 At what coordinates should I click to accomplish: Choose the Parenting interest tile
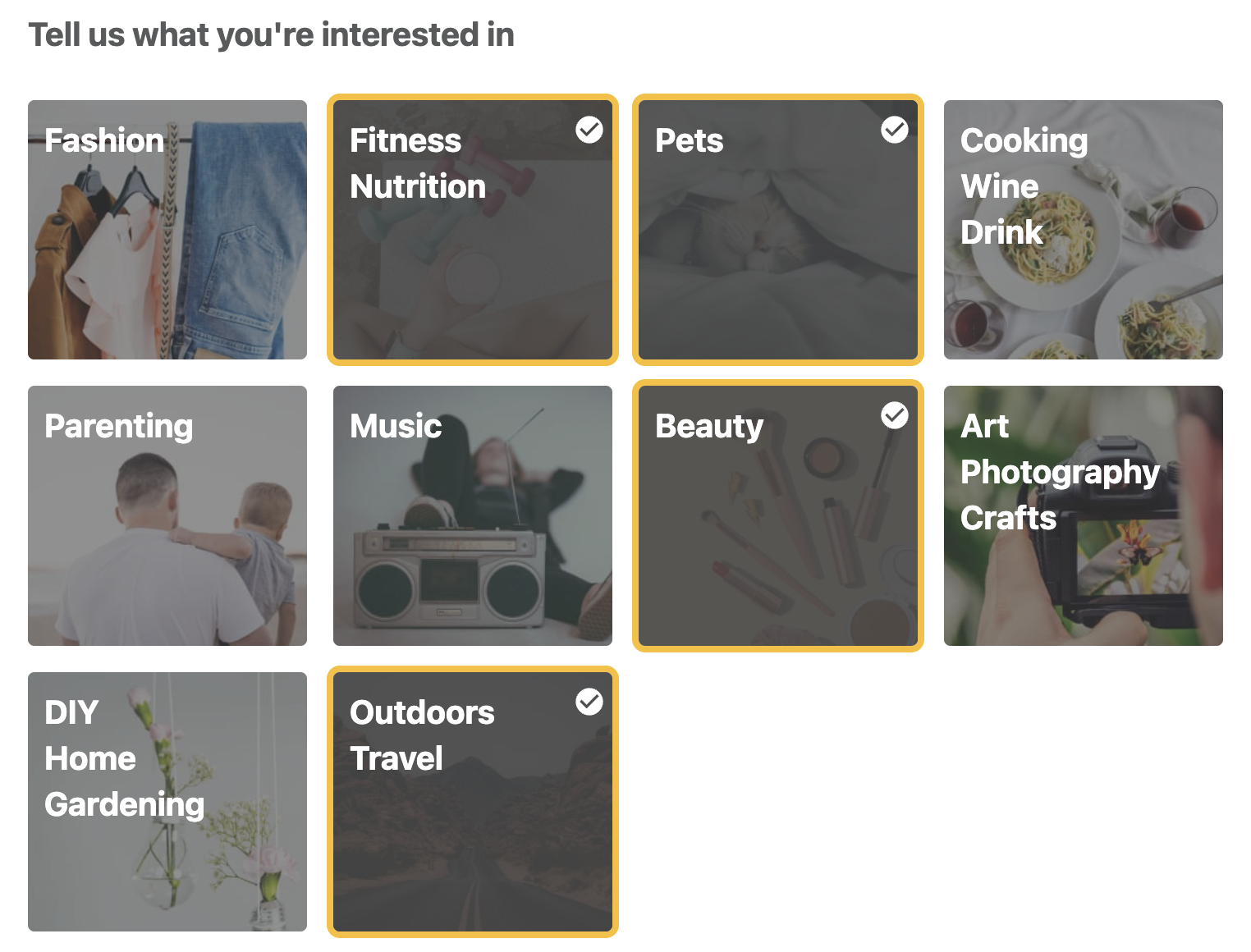click(167, 515)
